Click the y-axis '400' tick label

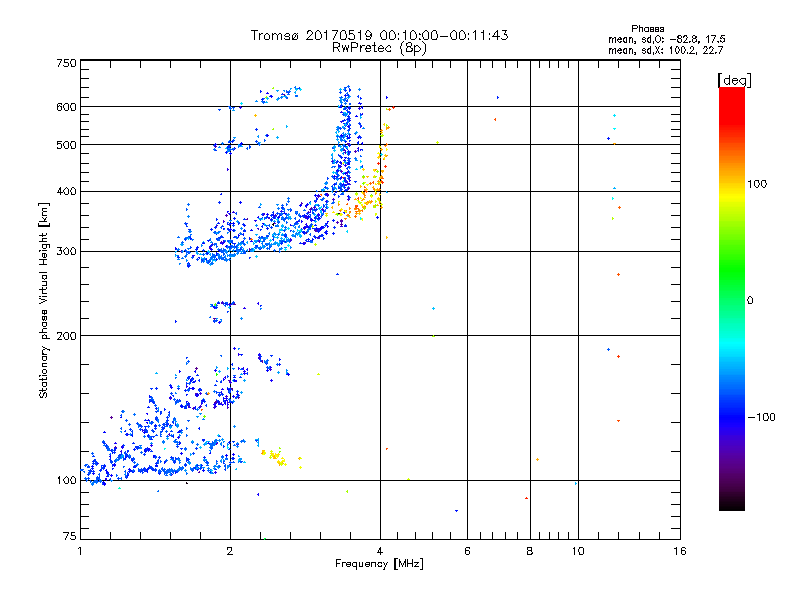(66, 192)
